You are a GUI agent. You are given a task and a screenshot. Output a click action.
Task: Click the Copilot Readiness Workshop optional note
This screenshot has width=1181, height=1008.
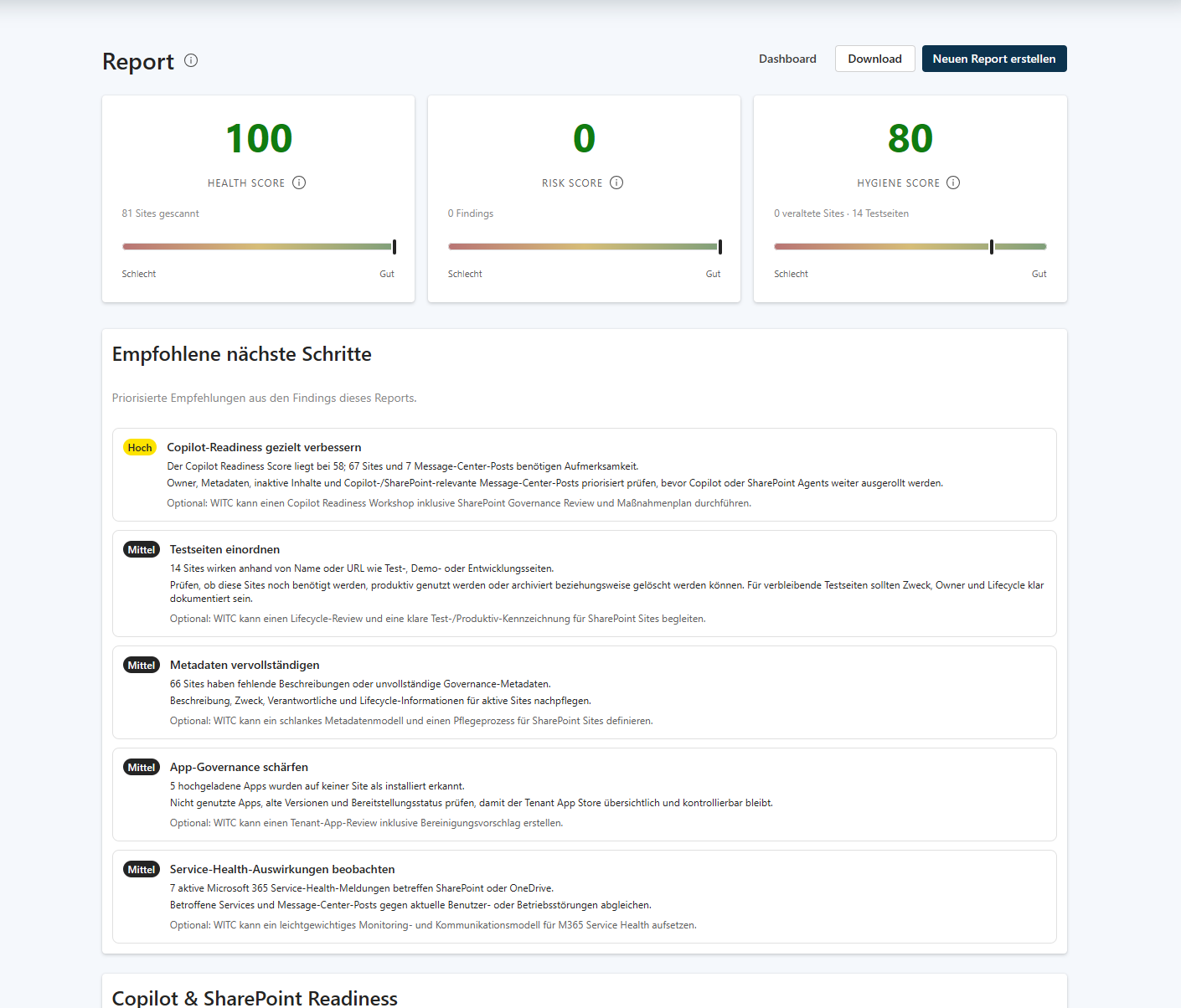click(459, 503)
